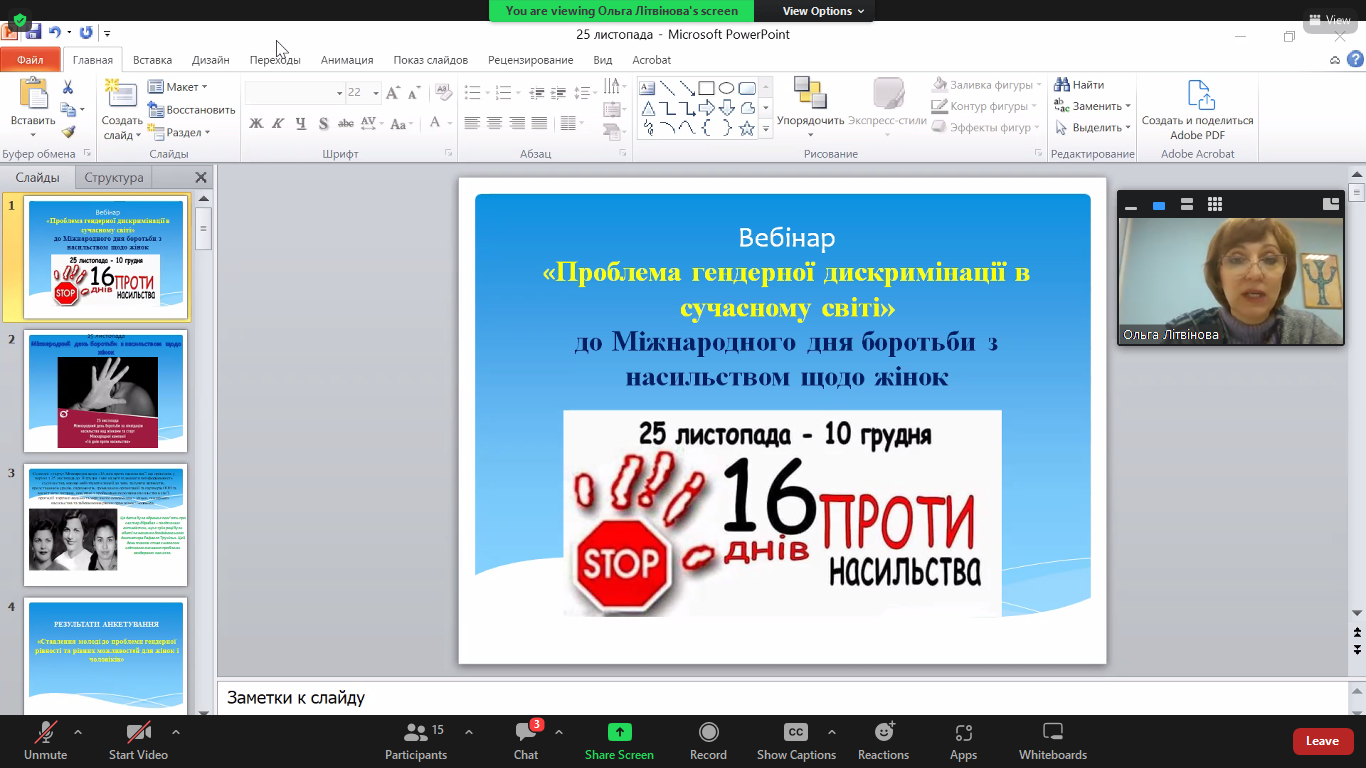This screenshot has width=1366, height=768.
Task: Decrease font size with the small A icon
Action: (x=414, y=93)
